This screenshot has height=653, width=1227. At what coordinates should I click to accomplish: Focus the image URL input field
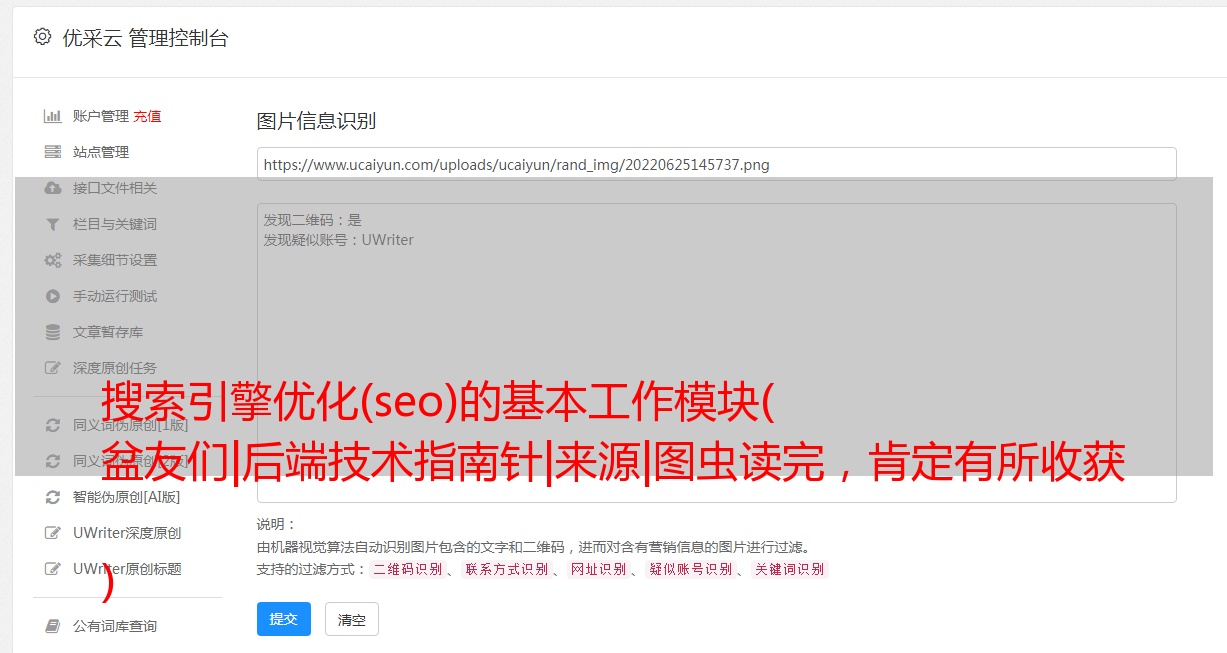[x=716, y=164]
